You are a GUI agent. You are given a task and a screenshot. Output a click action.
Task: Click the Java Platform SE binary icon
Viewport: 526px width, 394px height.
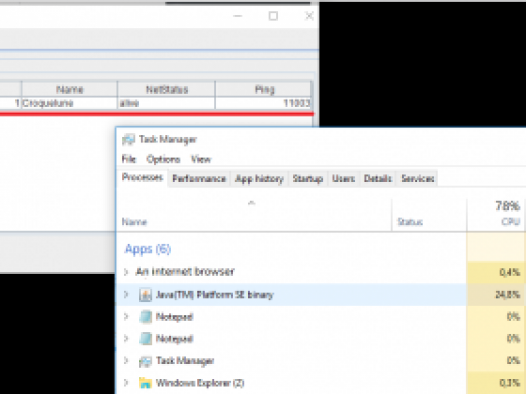[145, 295]
